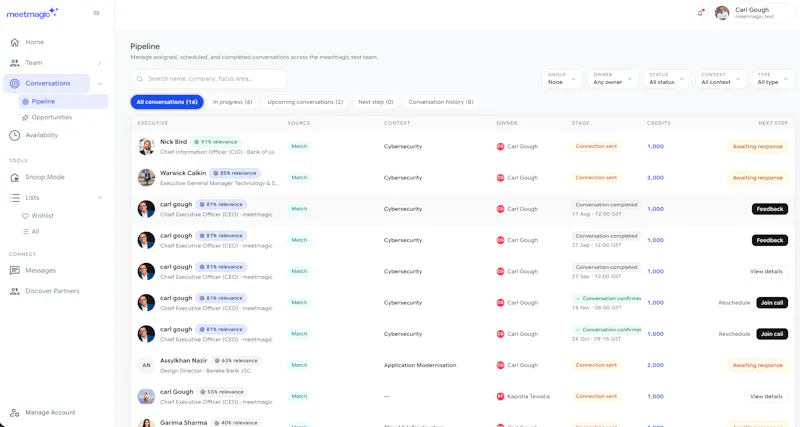
Task: Click Reschedule for 28 Oct conversation
Action: [734, 334]
